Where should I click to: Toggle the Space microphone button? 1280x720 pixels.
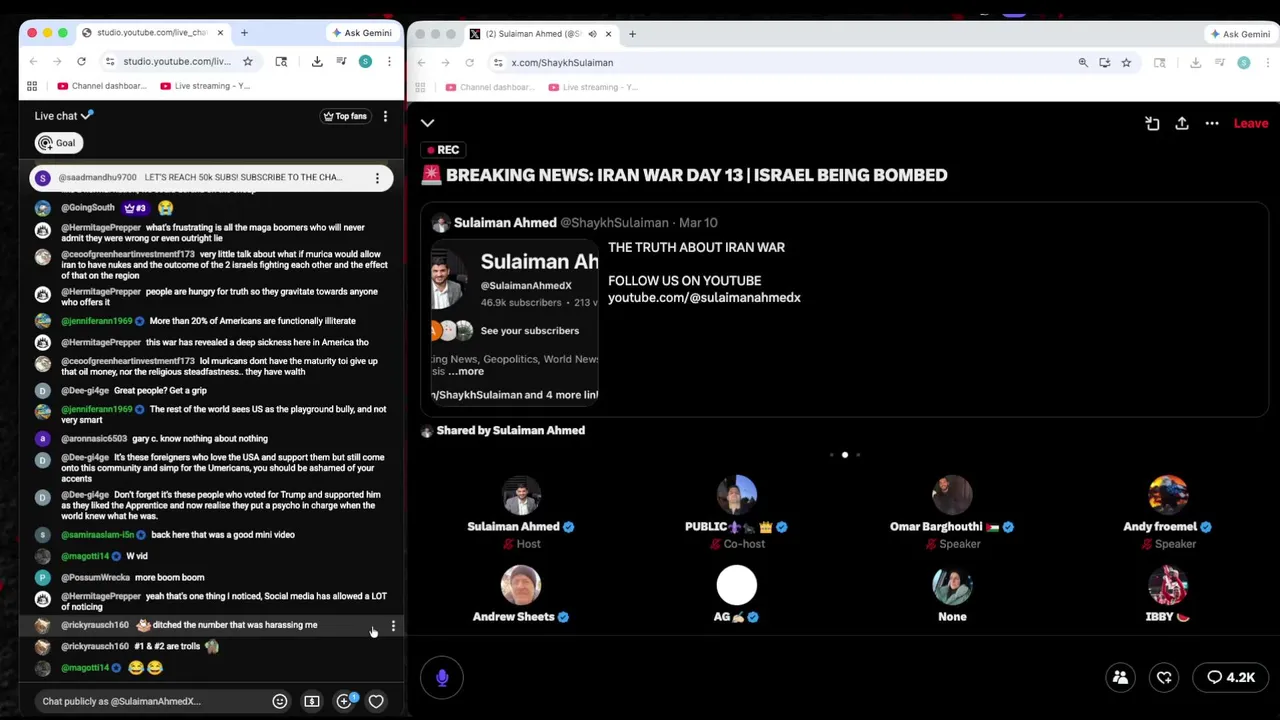click(442, 677)
